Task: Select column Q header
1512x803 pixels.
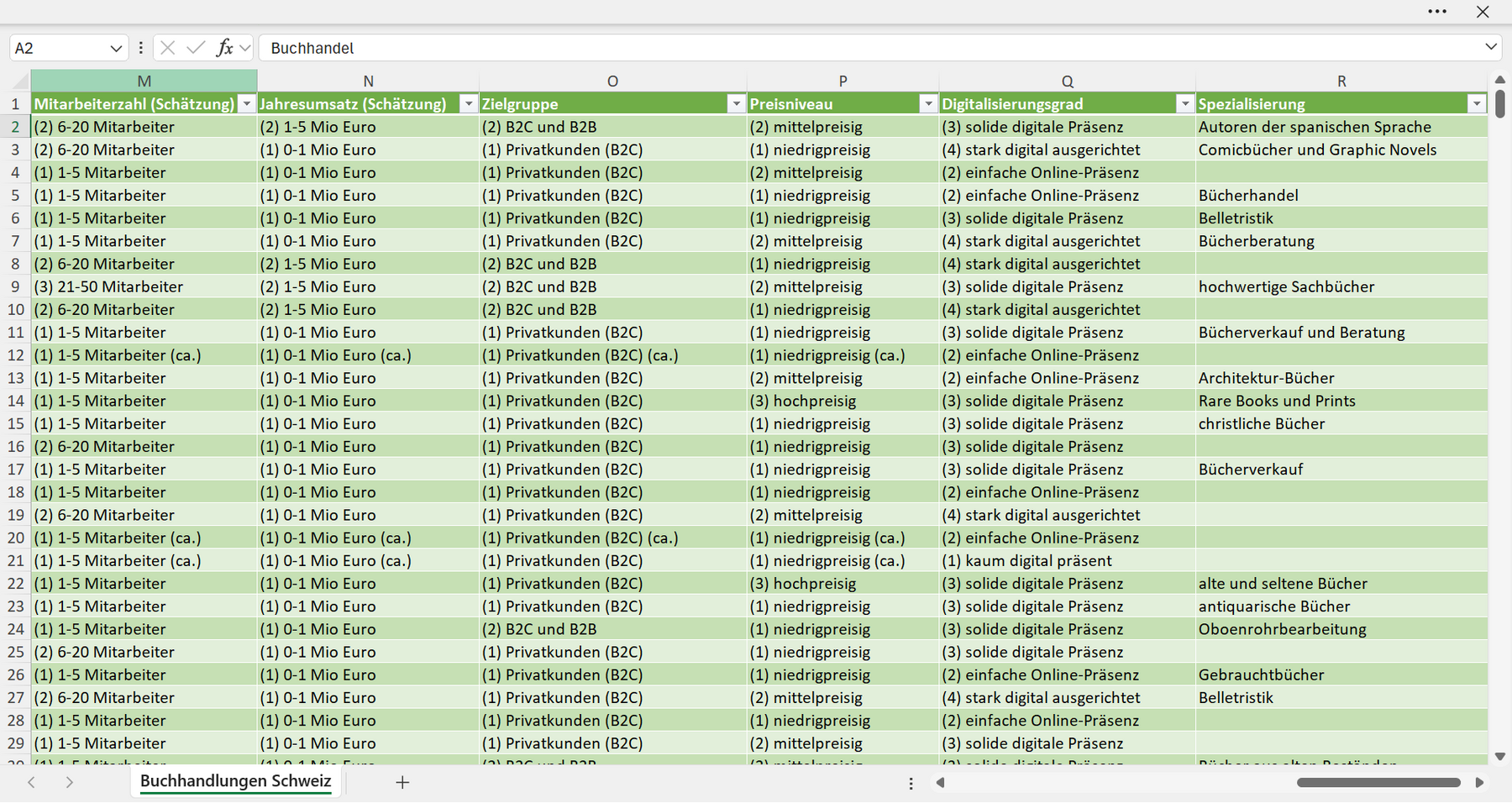Action: click(x=1067, y=81)
